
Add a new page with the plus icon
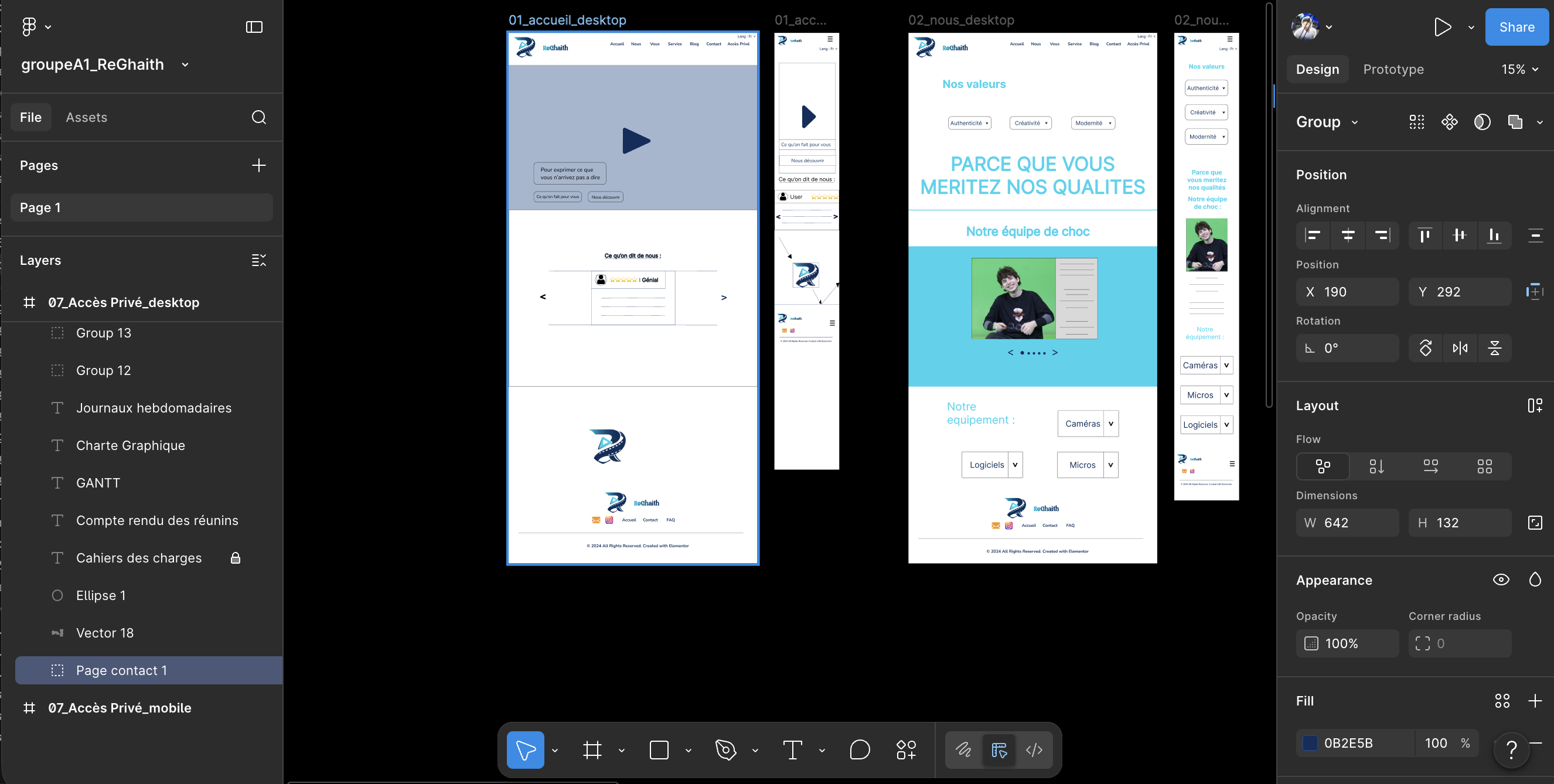click(x=259, y=165)
